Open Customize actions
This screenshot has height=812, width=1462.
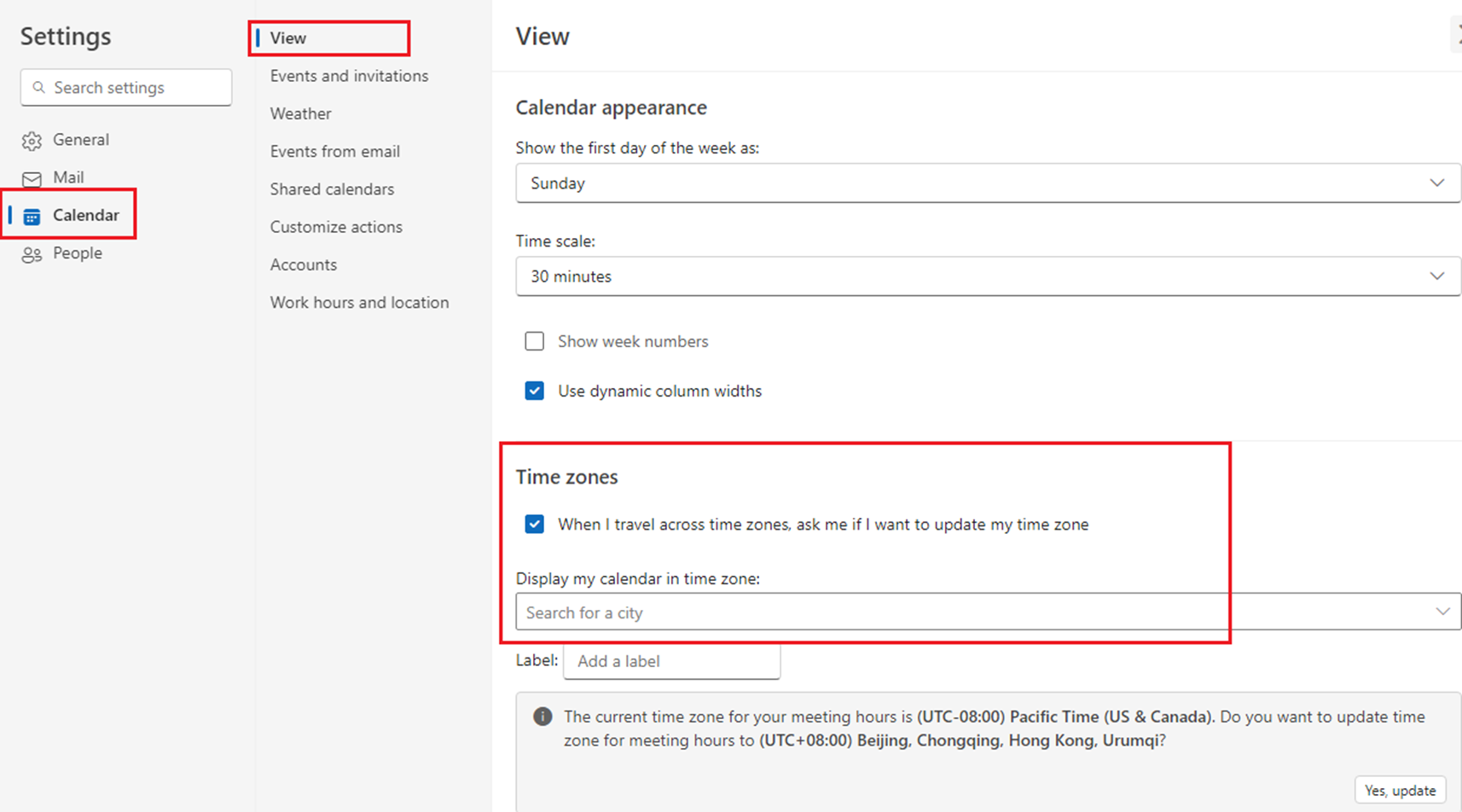point(337,227)
